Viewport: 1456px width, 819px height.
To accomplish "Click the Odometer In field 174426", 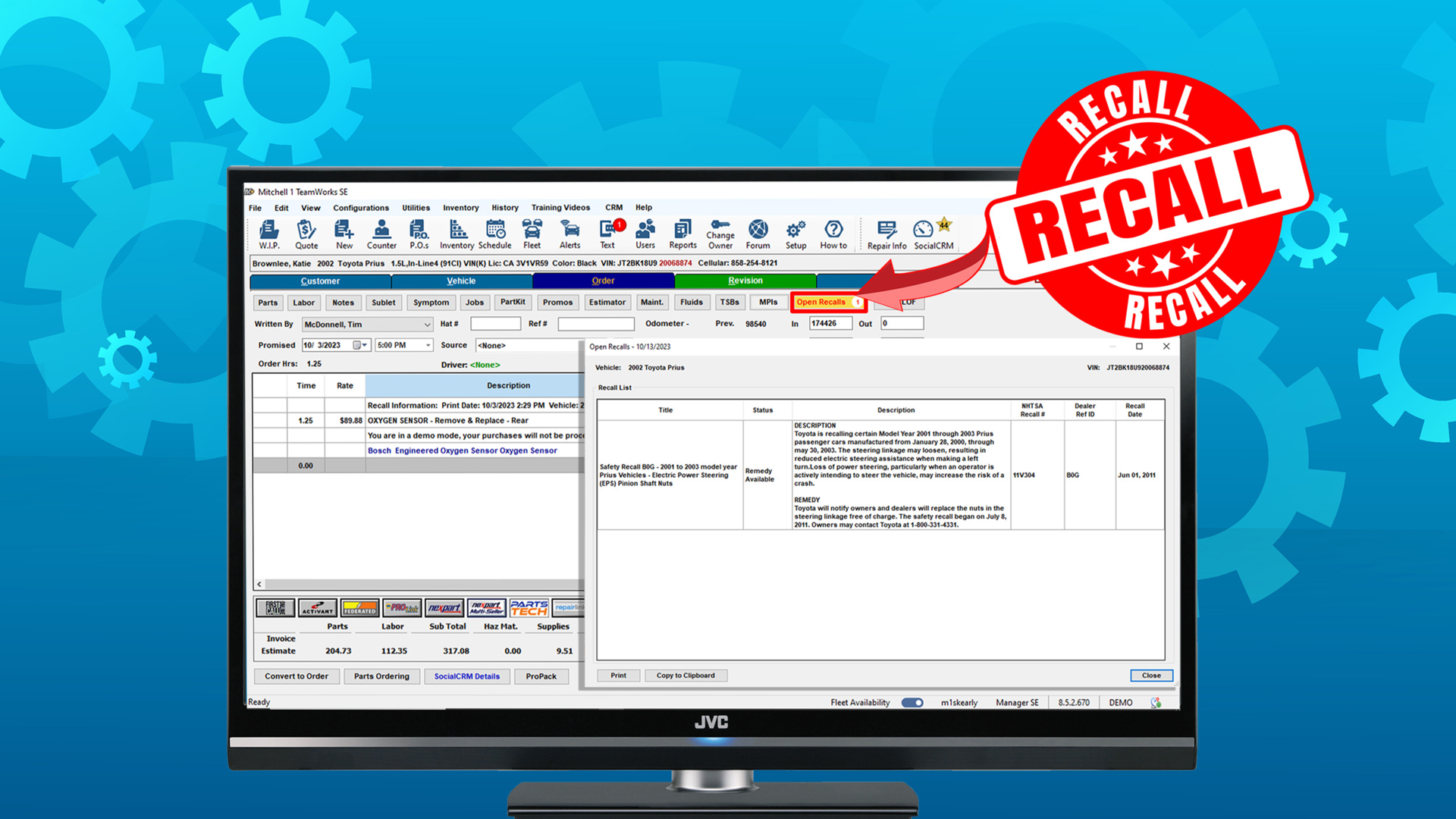I will click(x=830, y=323).
